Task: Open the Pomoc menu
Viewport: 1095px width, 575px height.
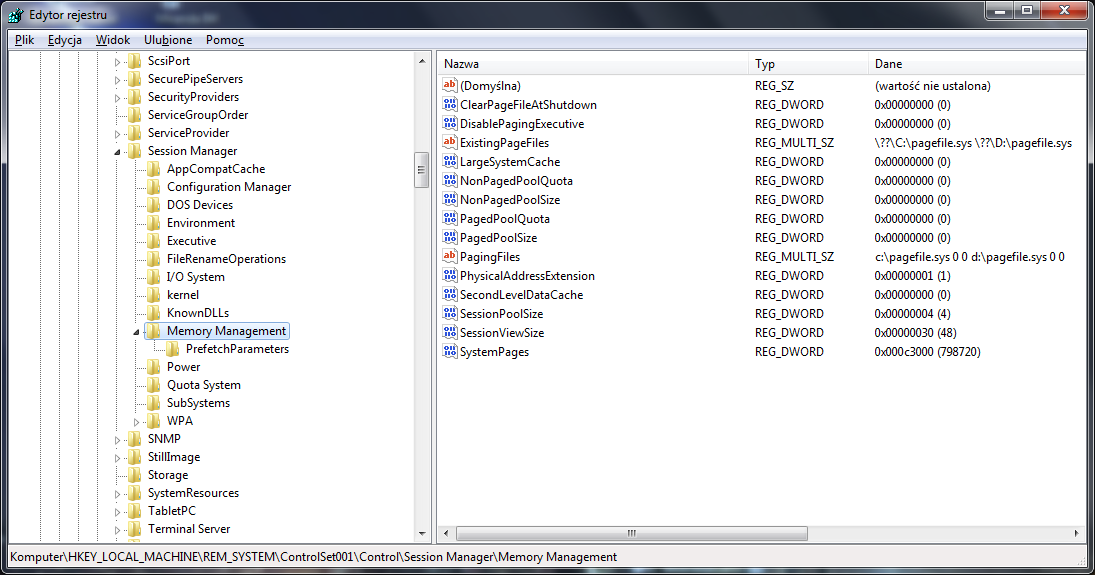Action: (x=225, y=40)
